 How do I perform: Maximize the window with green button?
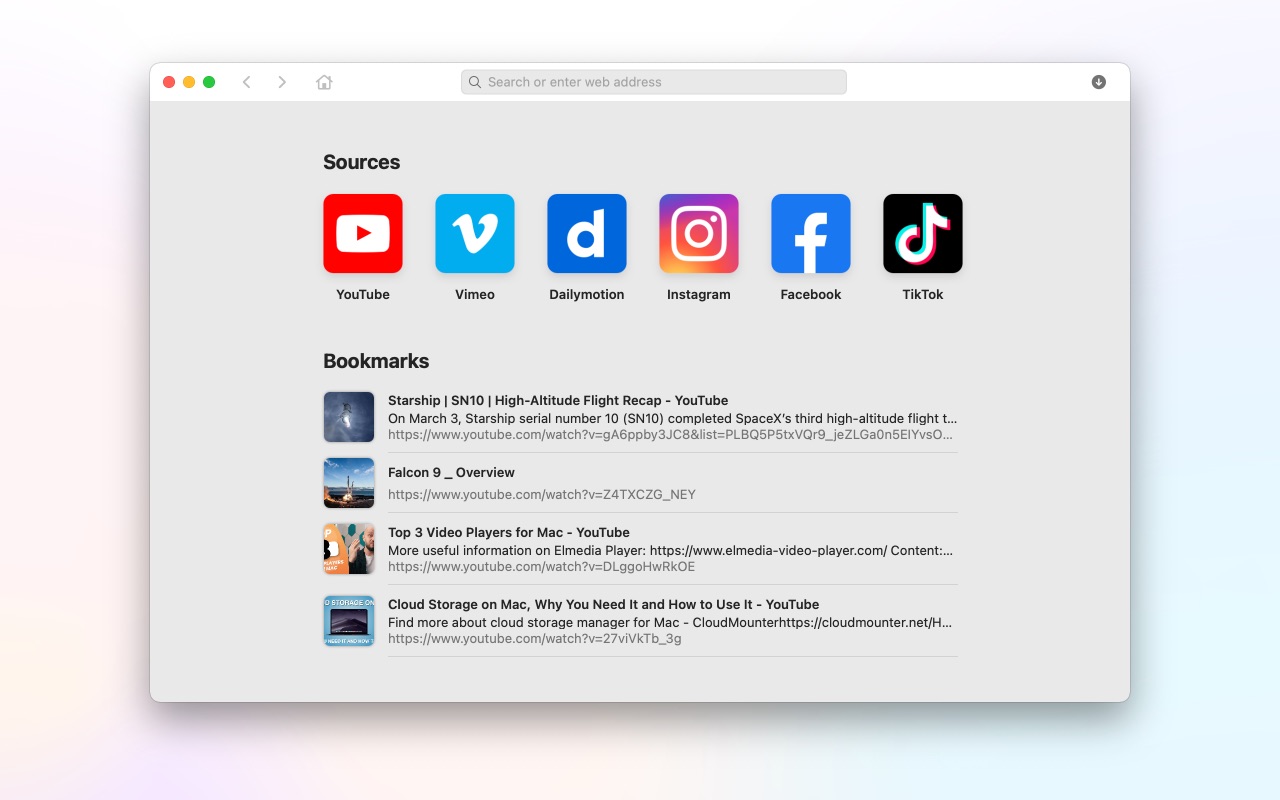(209, 82)
